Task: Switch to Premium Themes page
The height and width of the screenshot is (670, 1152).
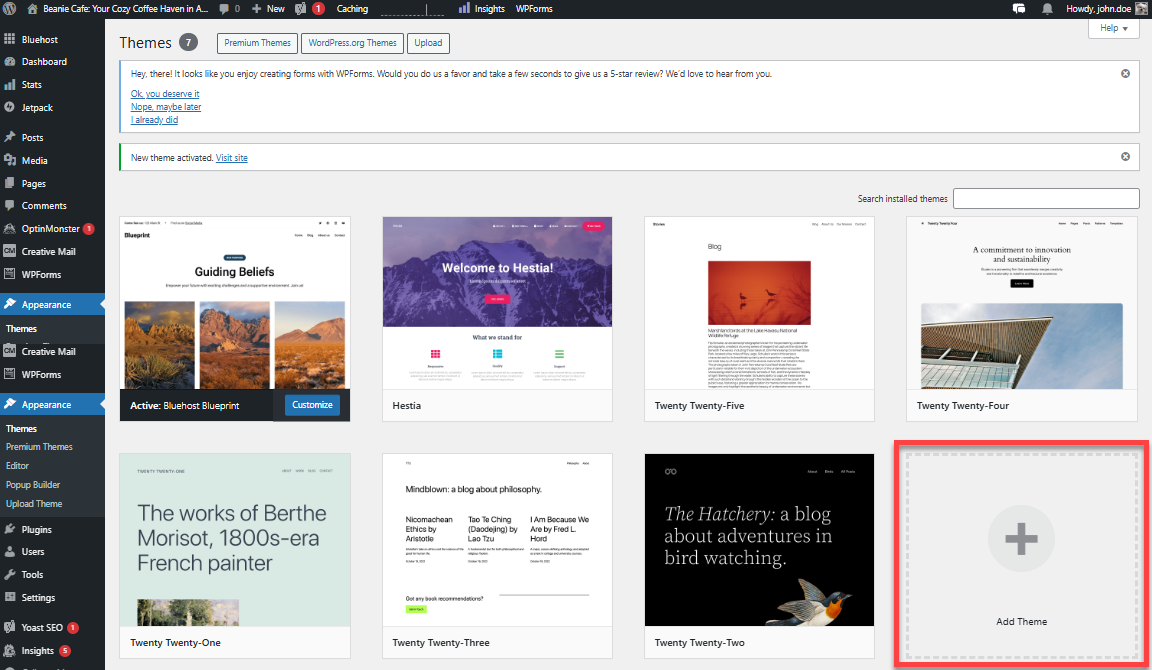Action: [x=257, y=43]
